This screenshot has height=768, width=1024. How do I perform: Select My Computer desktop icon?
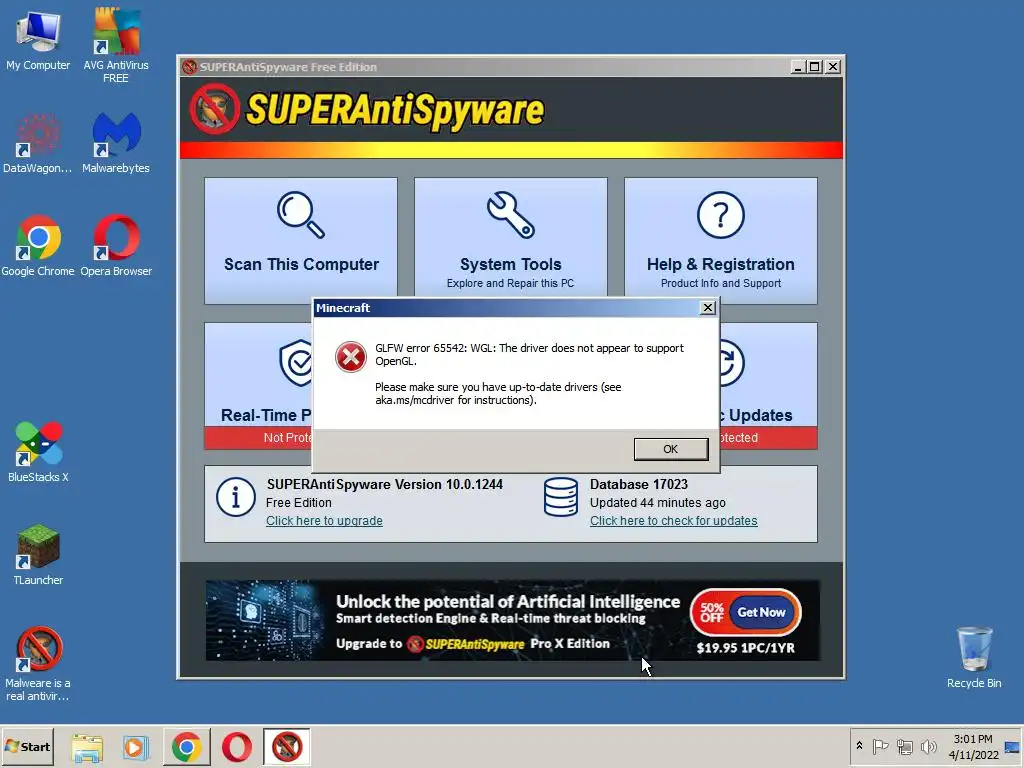(x=38, y=39)
